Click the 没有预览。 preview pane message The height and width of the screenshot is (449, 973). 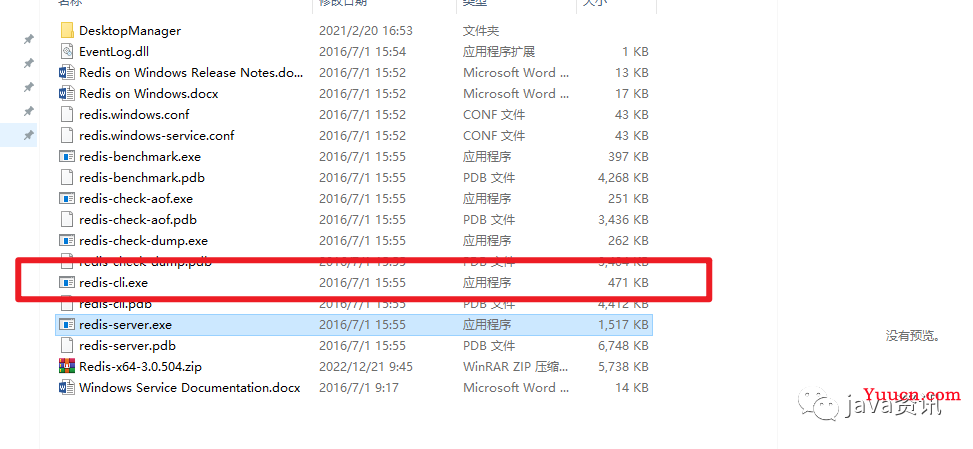(912, 336)
